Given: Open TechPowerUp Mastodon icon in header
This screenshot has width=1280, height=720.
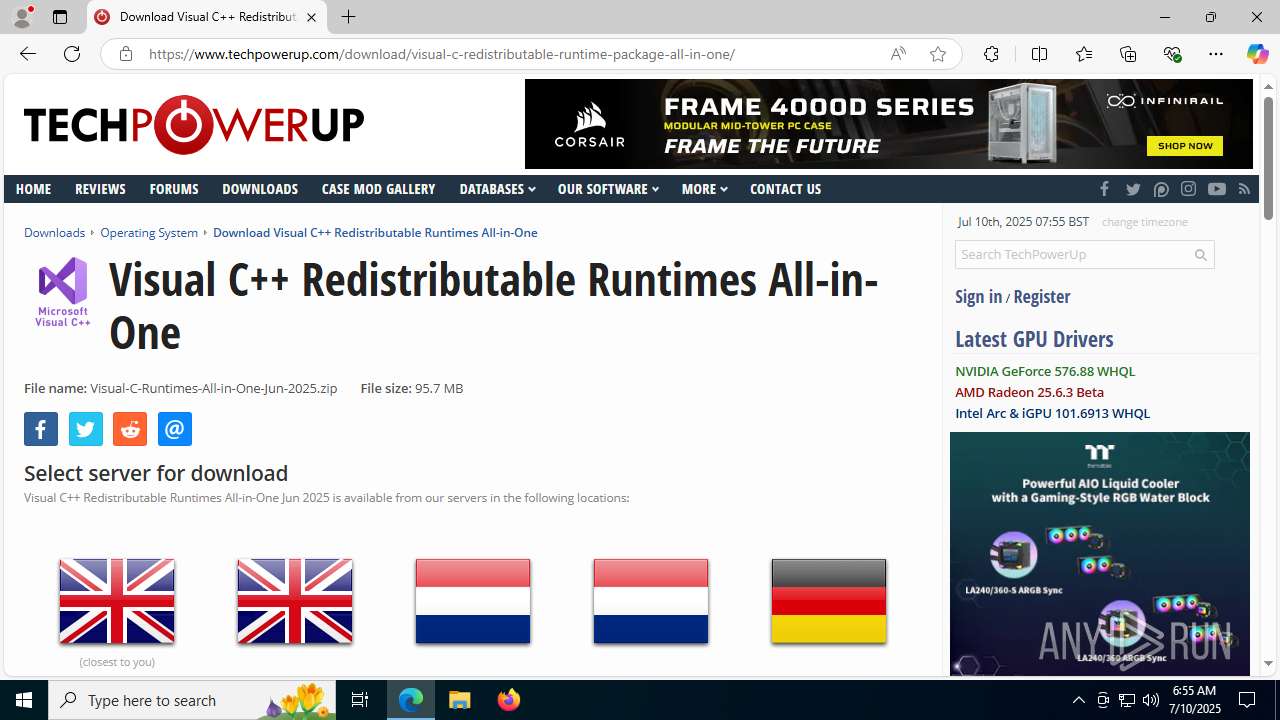Looking at the screenshot, I should pos(1161,189).
